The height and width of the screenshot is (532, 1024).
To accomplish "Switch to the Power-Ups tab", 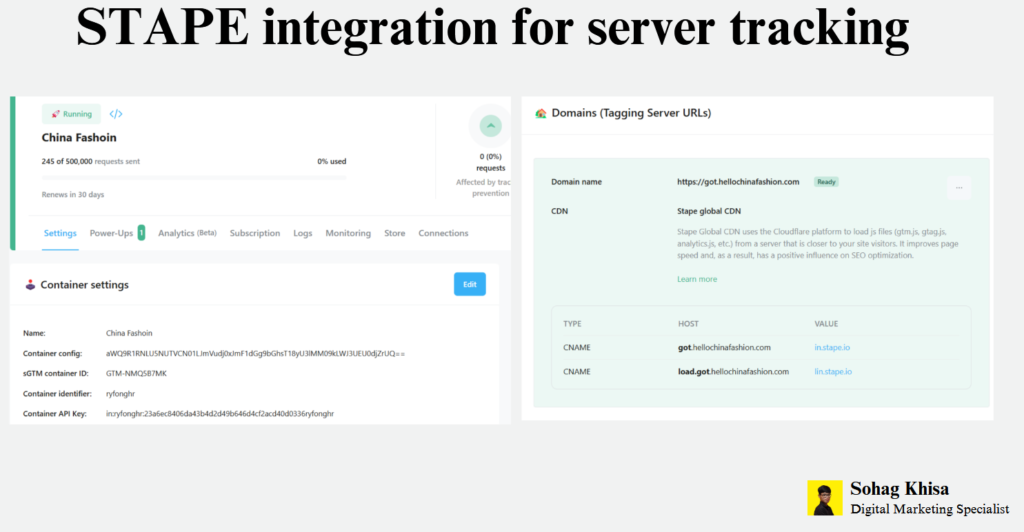I will [x=111, y=233].
